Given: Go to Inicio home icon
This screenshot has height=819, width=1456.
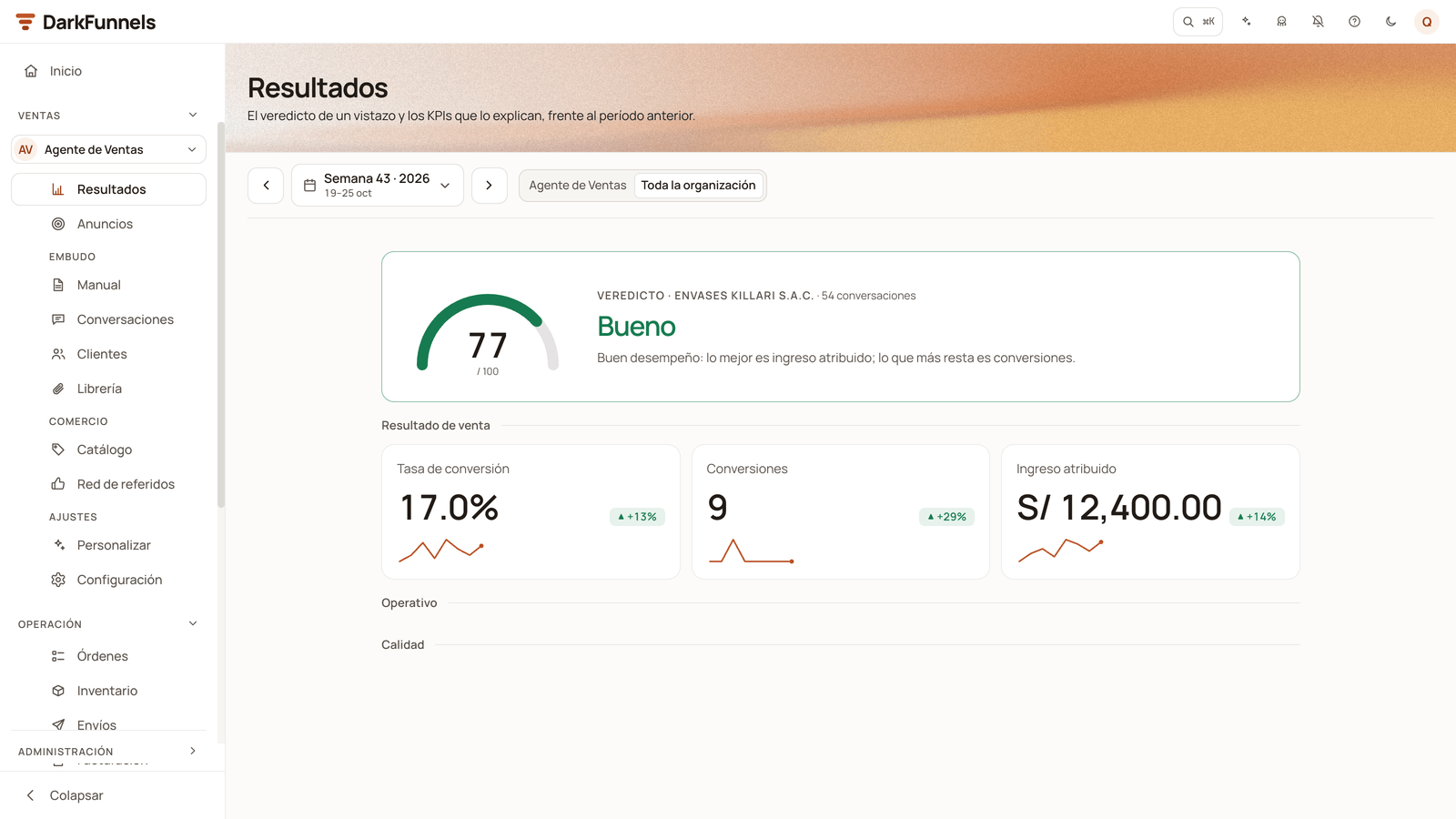Looking at the screenshot, I should 31,71.
